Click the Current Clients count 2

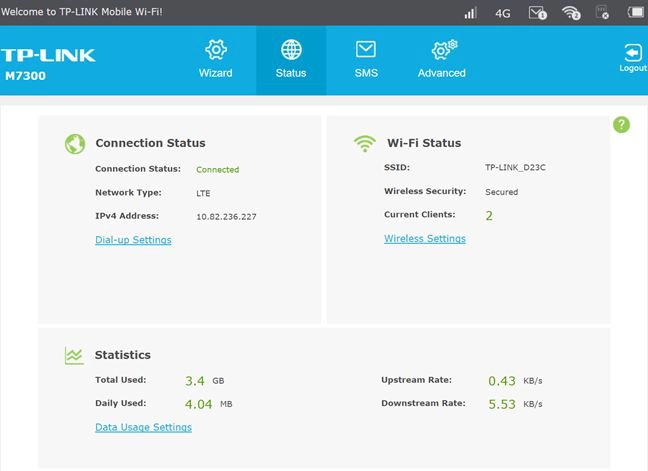[489, 216]
